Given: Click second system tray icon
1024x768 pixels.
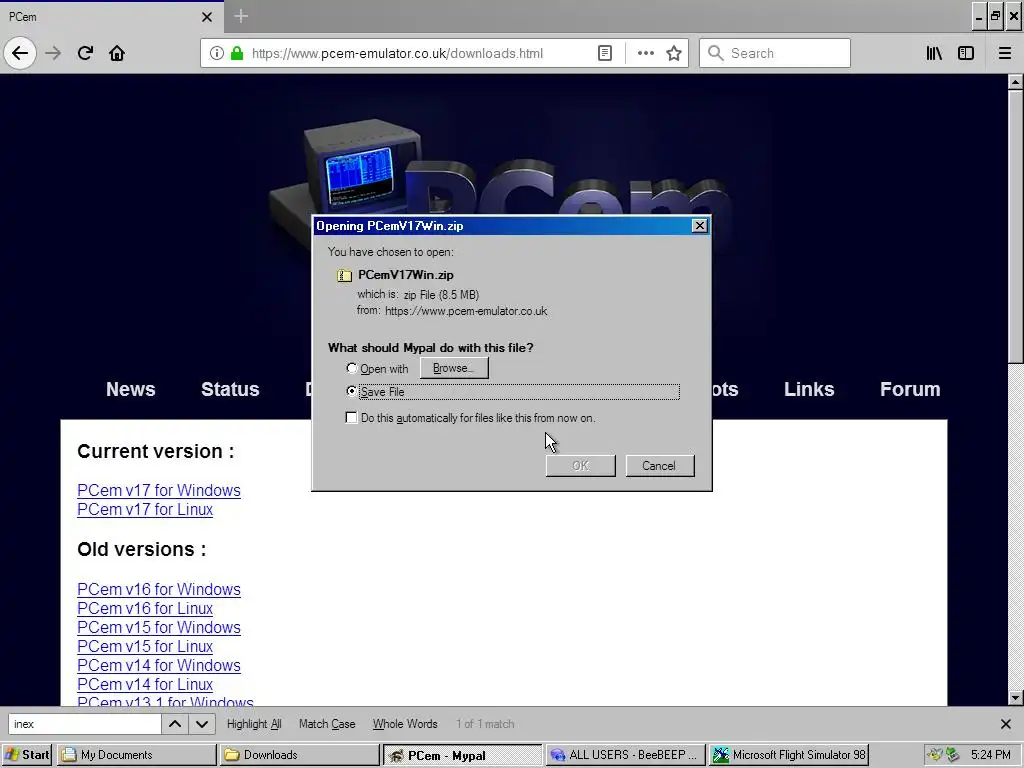Looking at the screenshot, I should [x=952, y=754].
